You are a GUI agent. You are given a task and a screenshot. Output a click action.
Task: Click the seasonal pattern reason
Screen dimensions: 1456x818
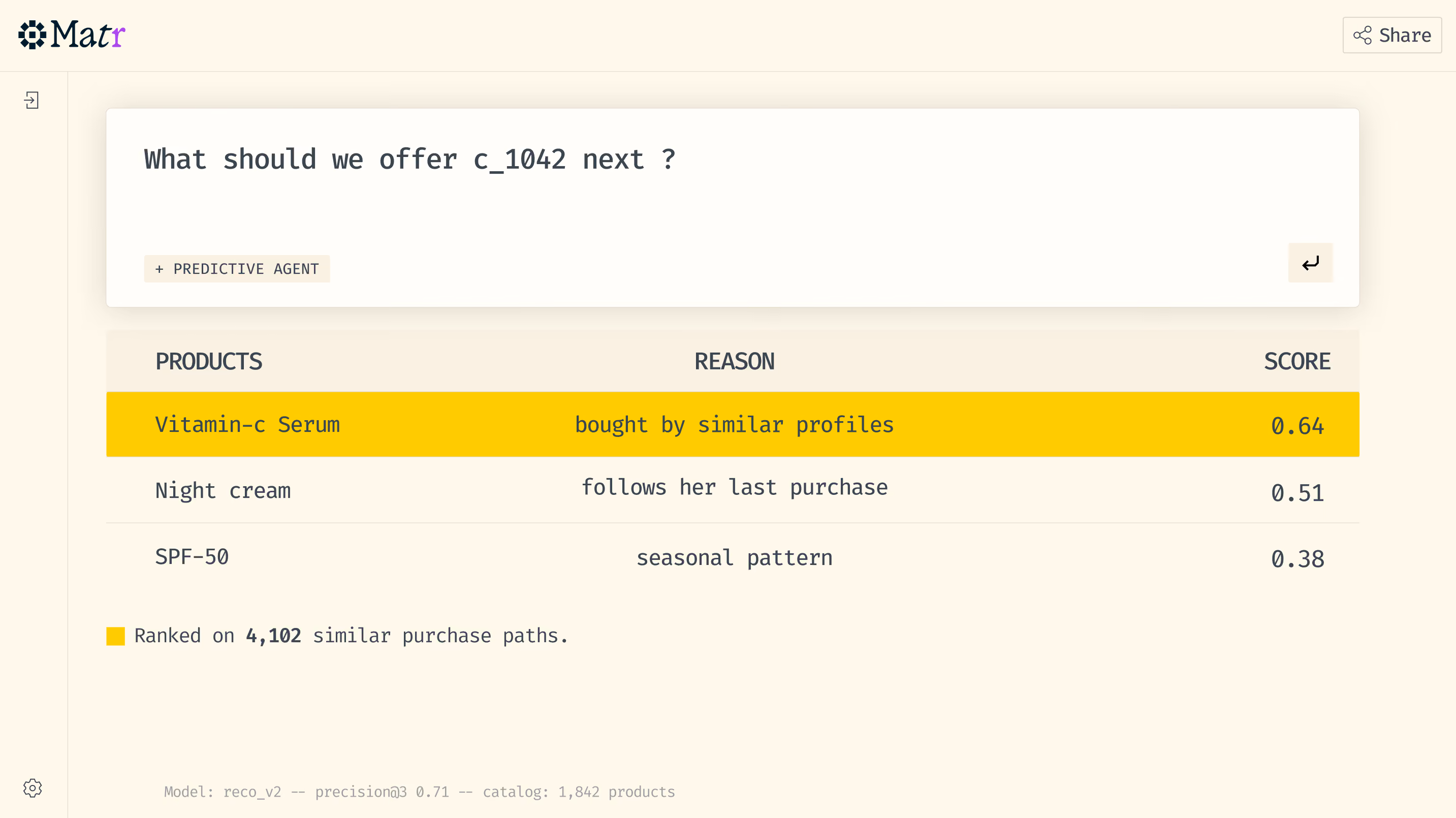coord(734,558)
